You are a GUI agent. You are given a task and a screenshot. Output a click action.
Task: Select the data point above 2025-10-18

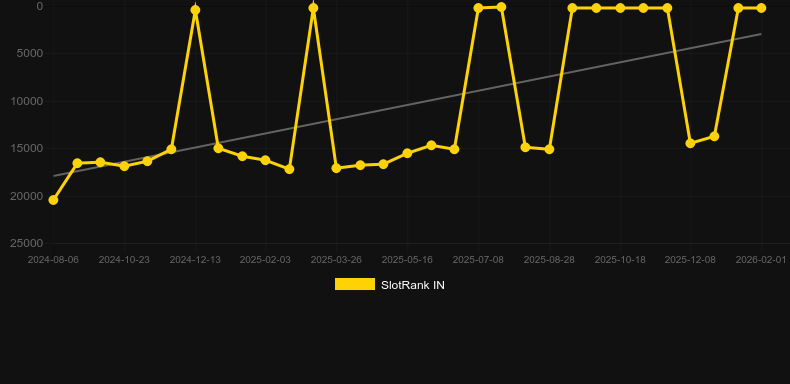coord(620,8)
